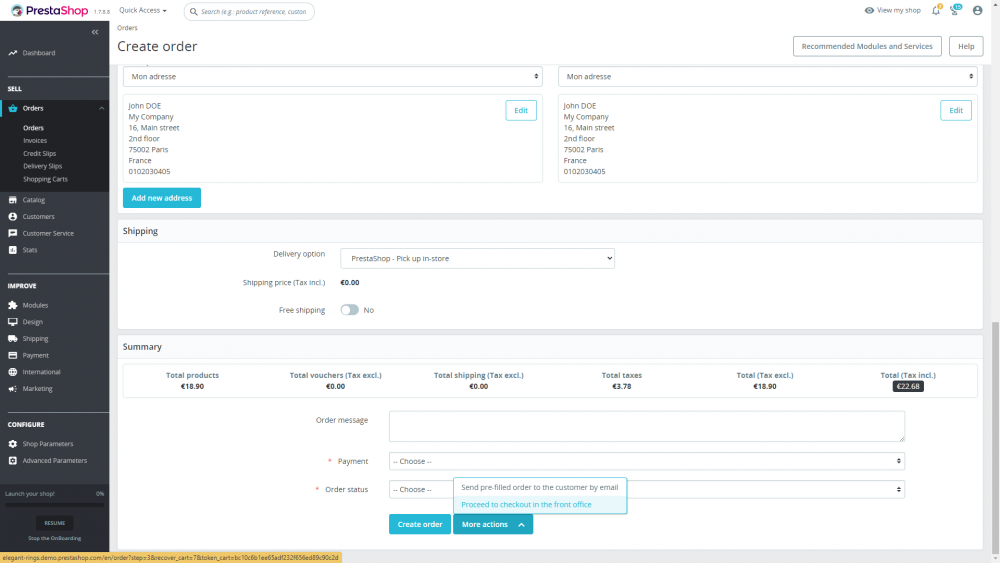This screenshot has width=1000, height=563.
Task: Click the Payment card icon
Action: pos(13,355)
